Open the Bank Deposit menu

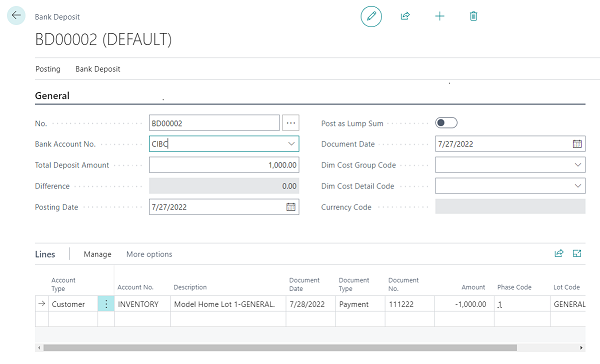98,69
